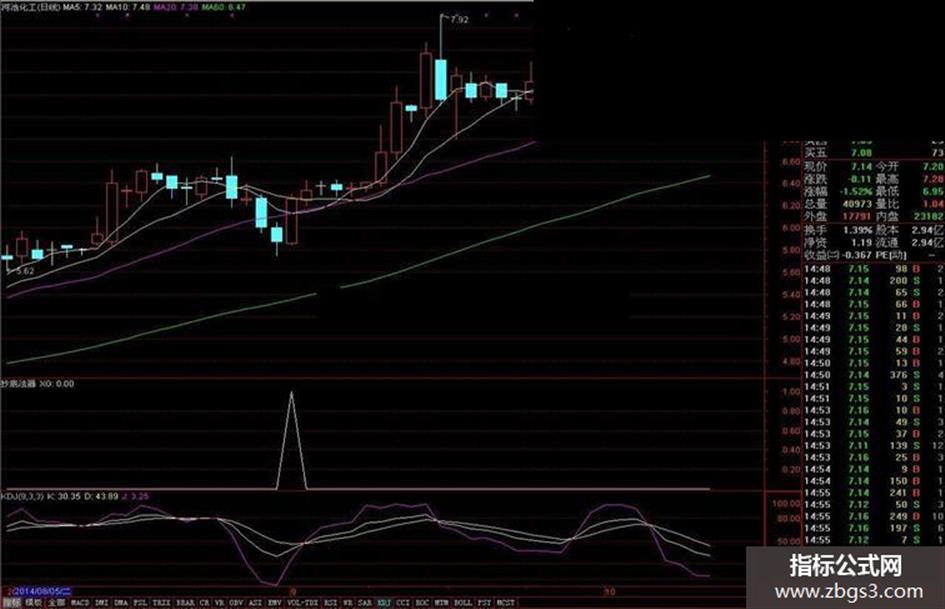
Task: Click the 净资 1.19 quote value
Action: point(862,242)
